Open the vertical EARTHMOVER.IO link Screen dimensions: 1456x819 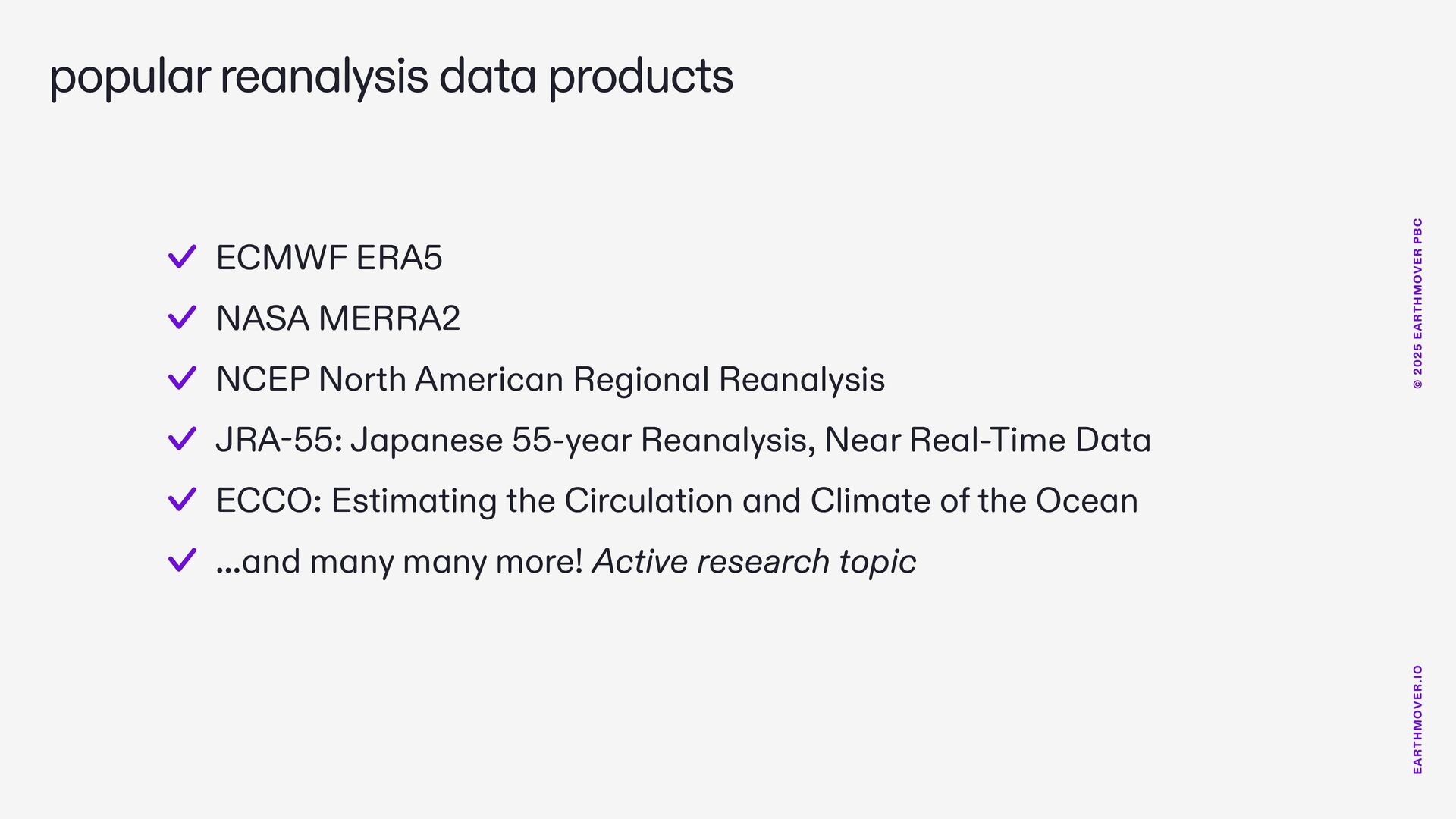point(1417,720)
